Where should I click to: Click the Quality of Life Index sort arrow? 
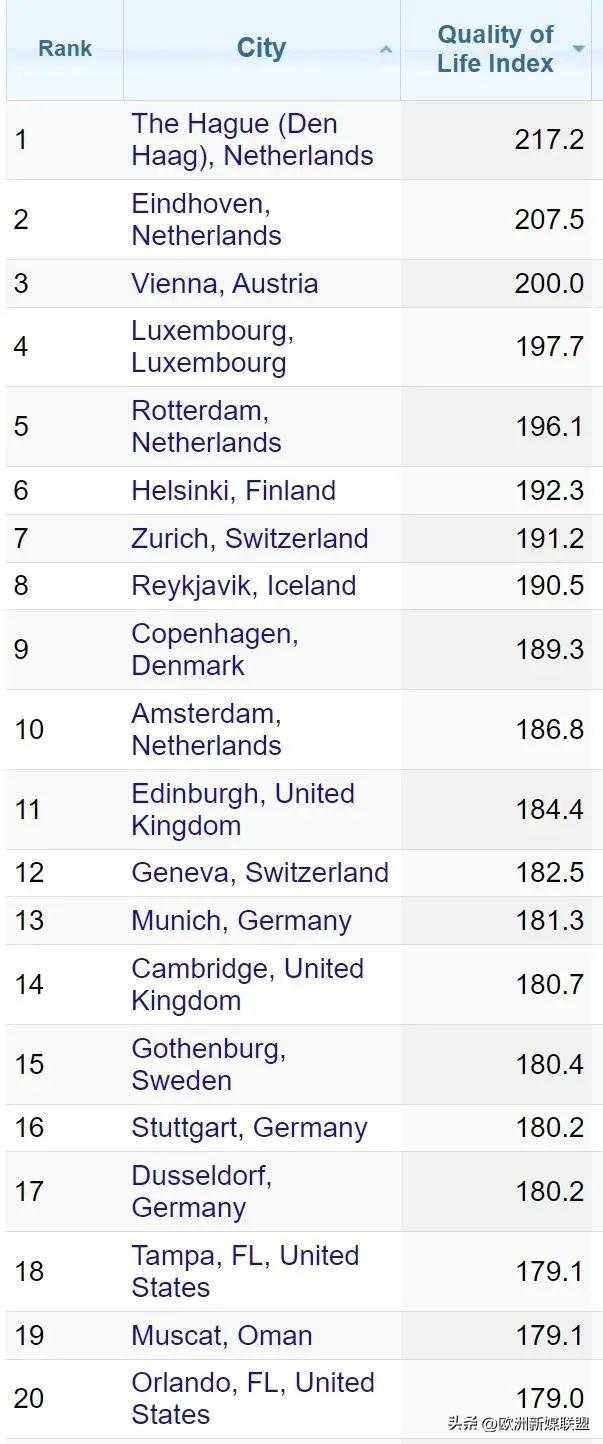click(578, 49)
